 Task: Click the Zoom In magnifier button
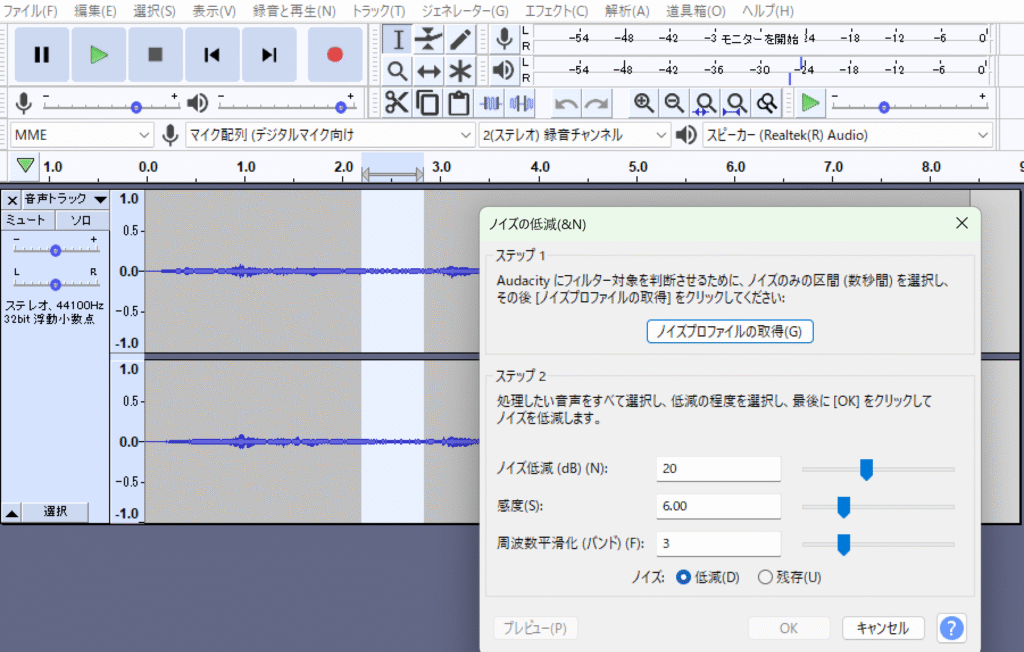644,103
